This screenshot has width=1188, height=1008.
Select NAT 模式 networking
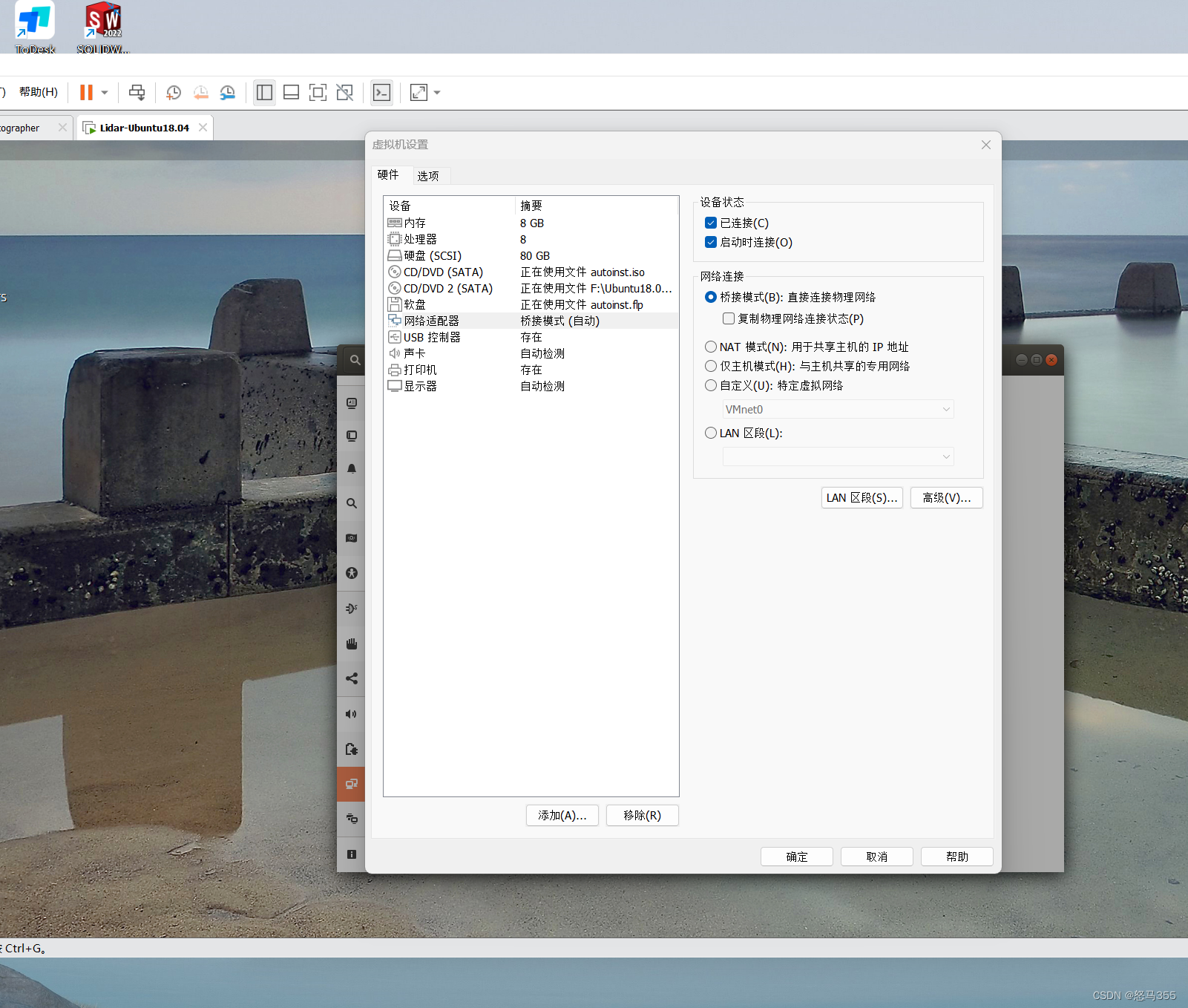(x=710, y=346)
